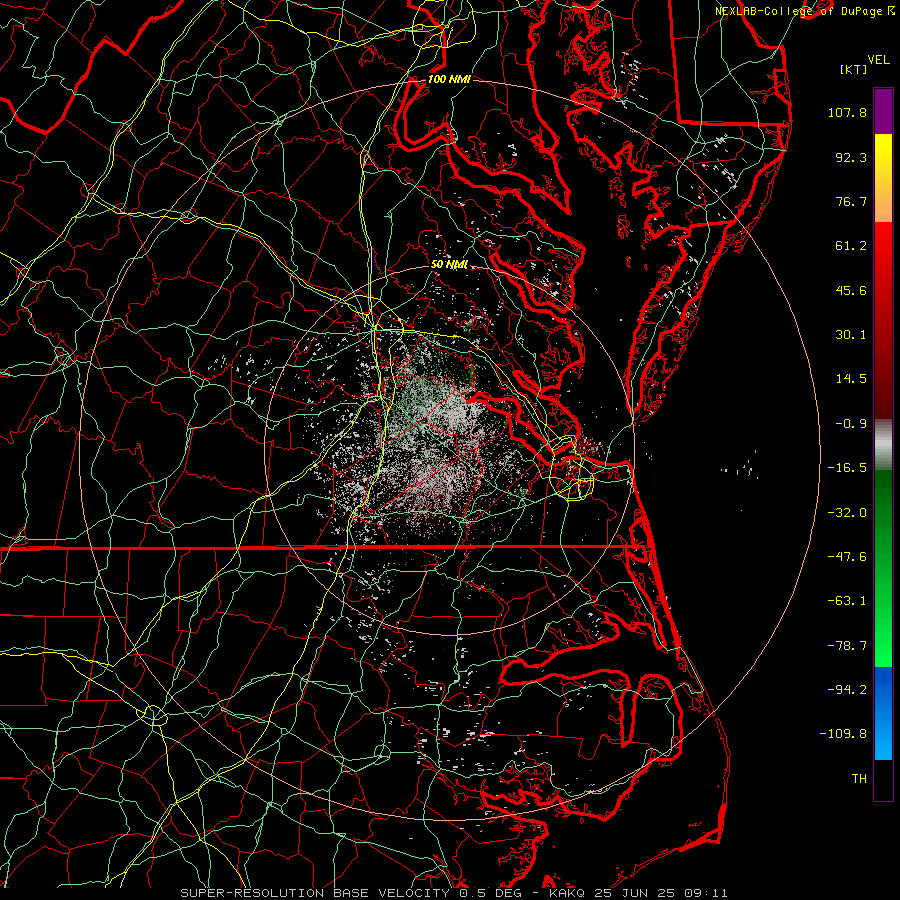Click the blue segment of the color bar
900x900 pixels.
point(883,713)
